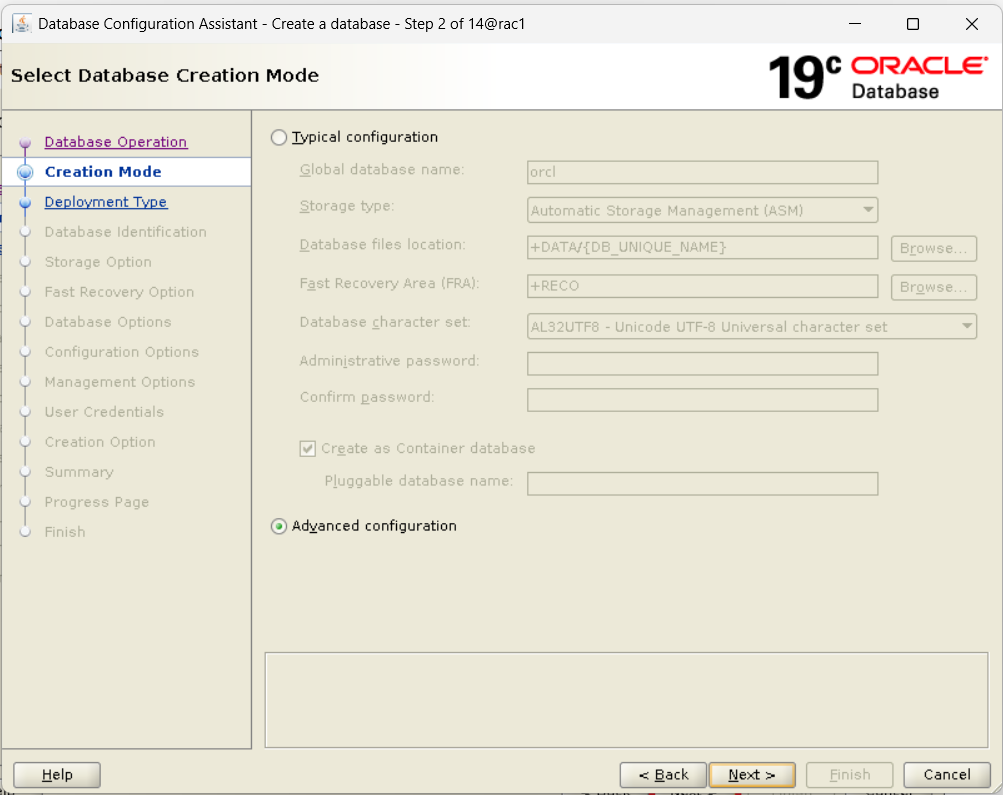Screen dimensions: 1003x795
Task: Open the Help button
Action: point(57,775)
